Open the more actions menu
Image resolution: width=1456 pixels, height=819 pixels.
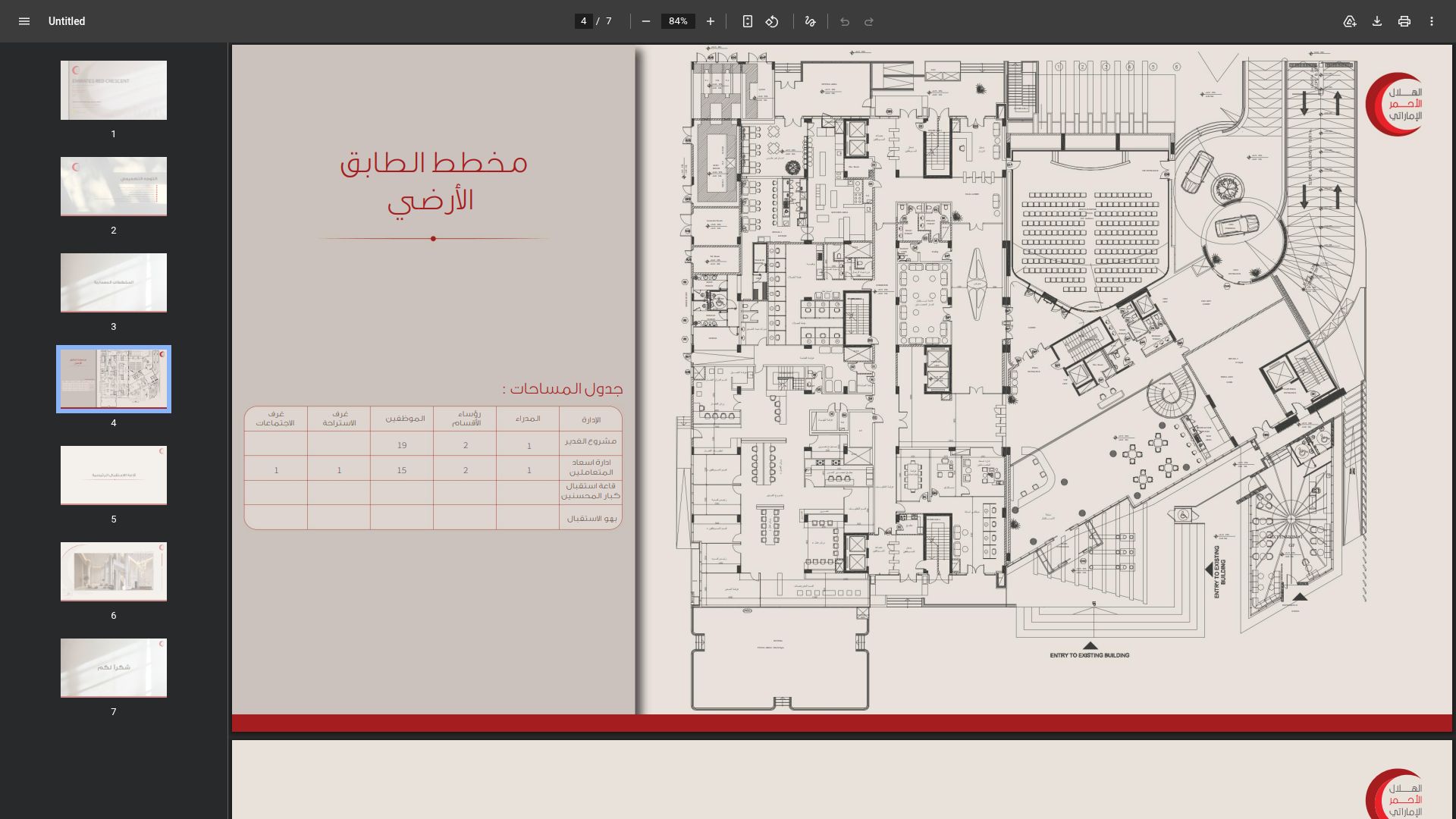(1432, 21)
